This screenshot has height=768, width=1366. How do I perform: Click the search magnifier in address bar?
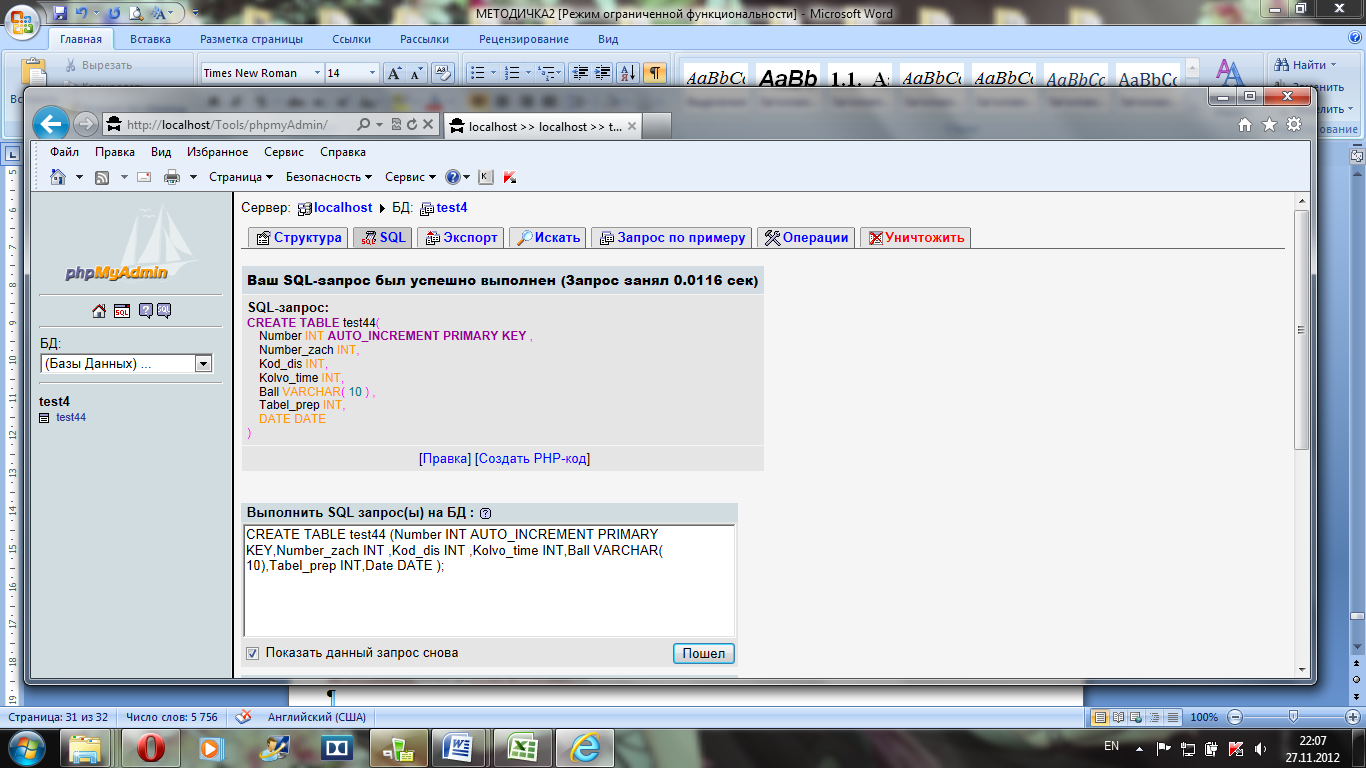364,125
